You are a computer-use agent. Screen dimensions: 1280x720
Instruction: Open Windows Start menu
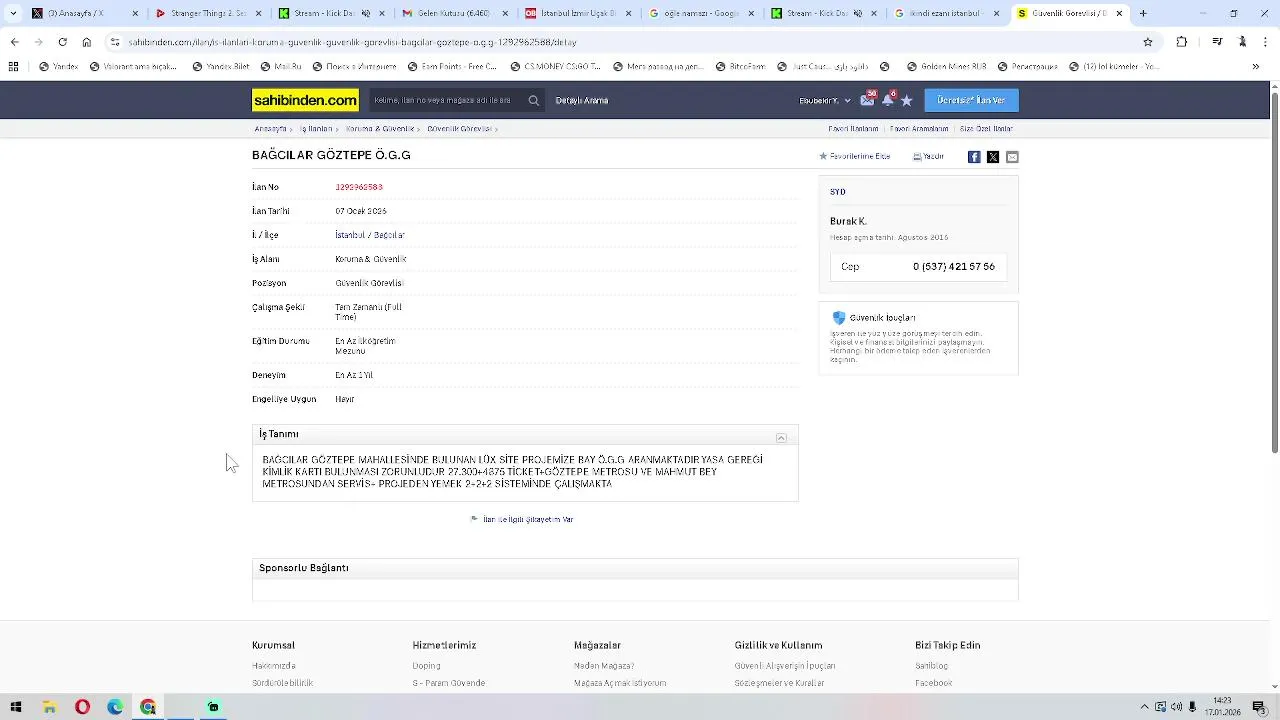tap(16, 707)
